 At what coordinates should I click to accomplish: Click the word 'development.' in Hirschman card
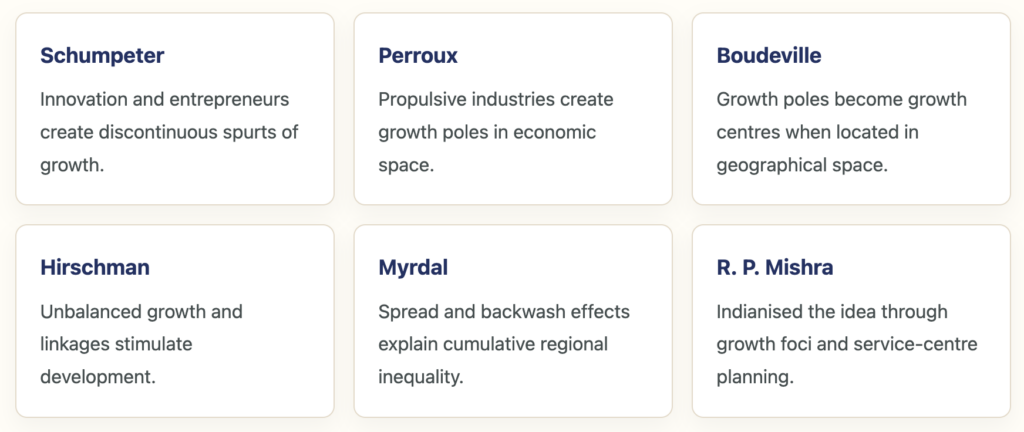tap(98, 377)
